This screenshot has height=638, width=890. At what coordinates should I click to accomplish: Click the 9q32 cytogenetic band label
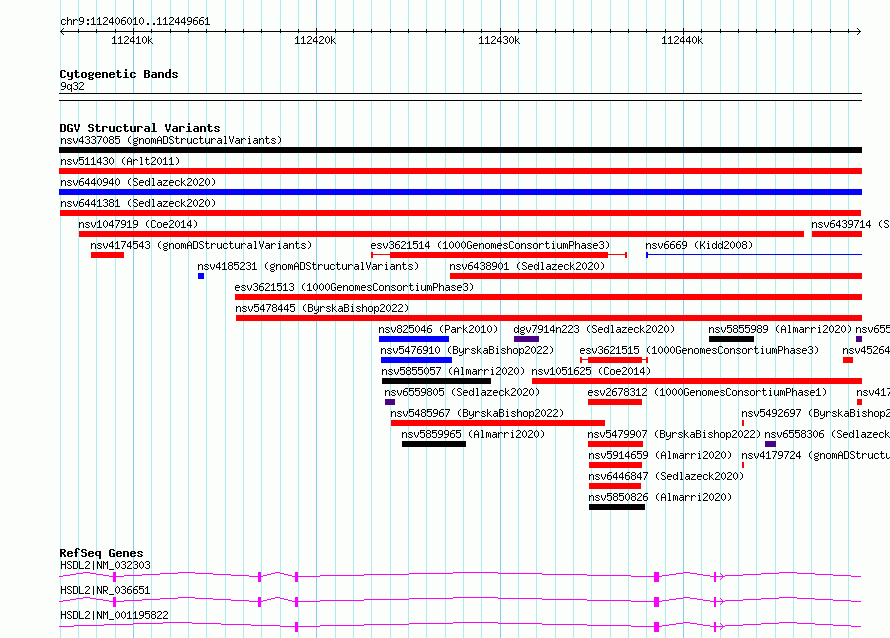pyautogui.click(x=72, y=86)
